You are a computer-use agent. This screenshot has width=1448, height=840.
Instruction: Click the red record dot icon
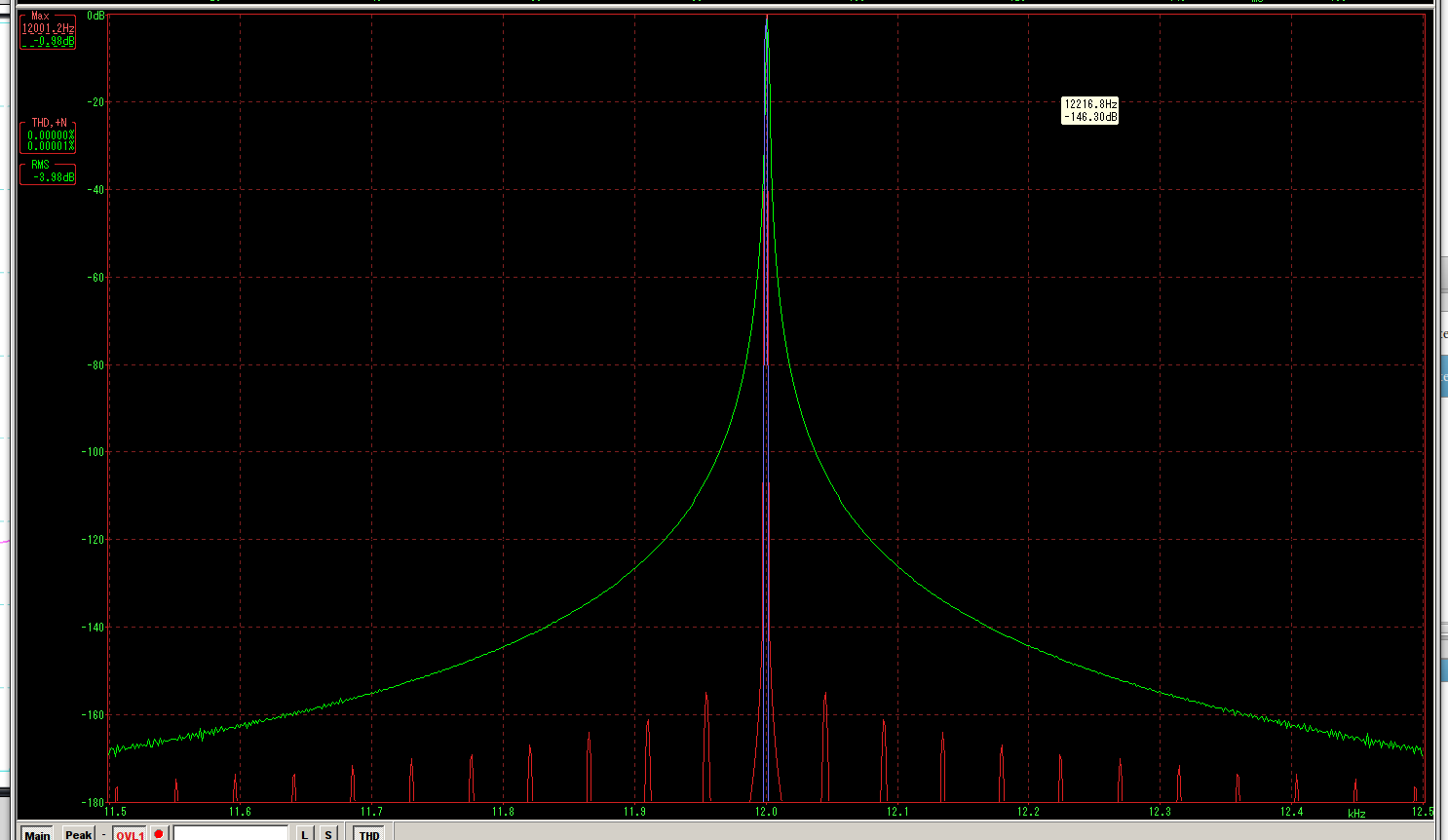159,833
